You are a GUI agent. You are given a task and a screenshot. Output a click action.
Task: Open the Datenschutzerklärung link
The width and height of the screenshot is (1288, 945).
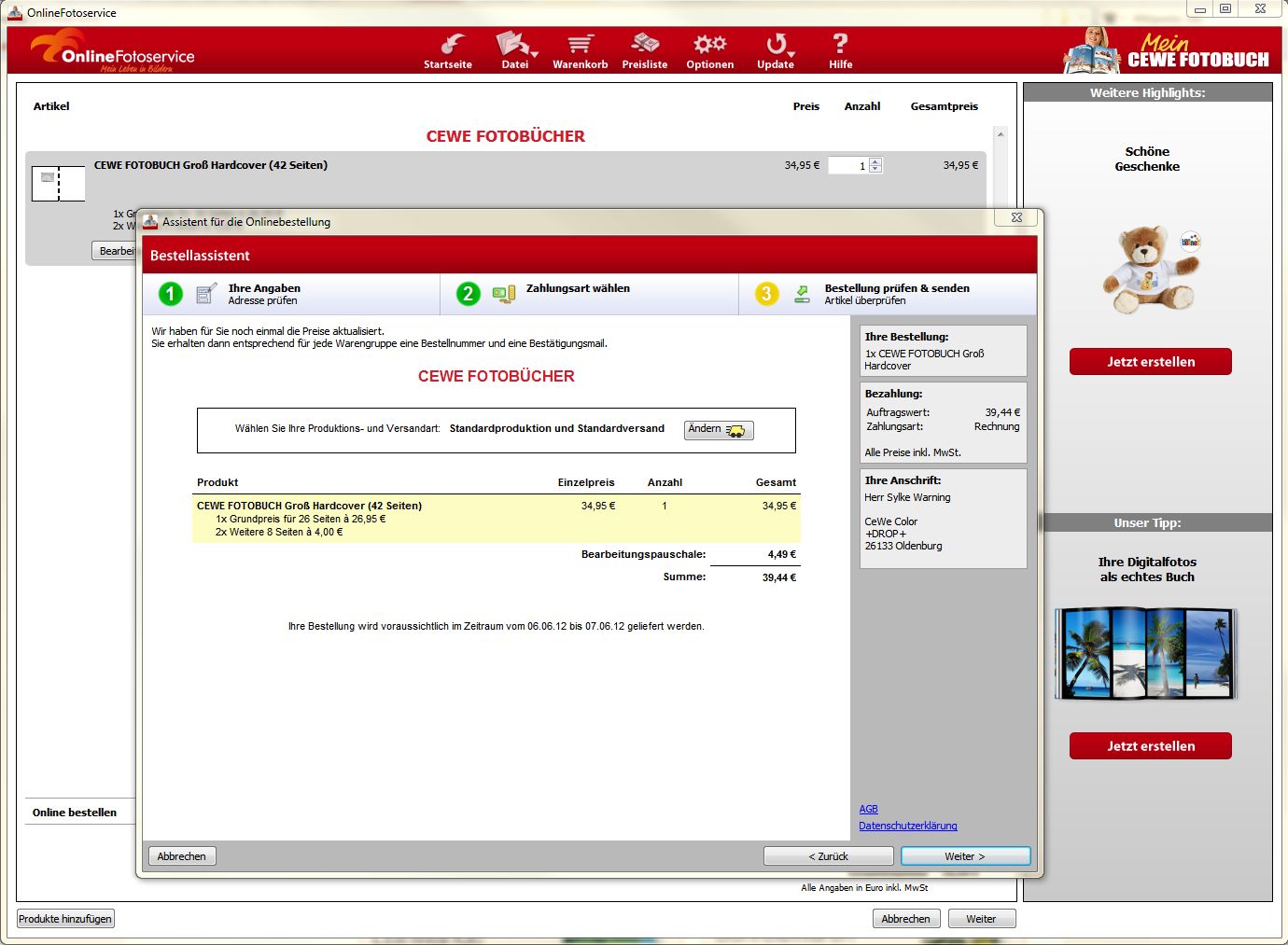(907, 826)
